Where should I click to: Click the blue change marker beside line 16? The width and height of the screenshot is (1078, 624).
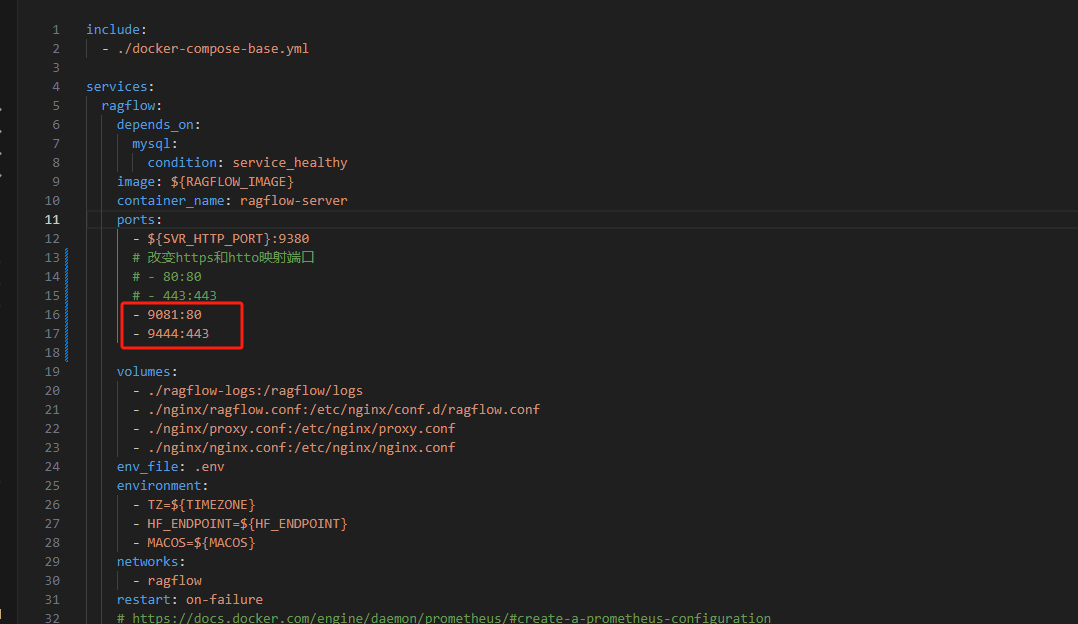point(67,314)
